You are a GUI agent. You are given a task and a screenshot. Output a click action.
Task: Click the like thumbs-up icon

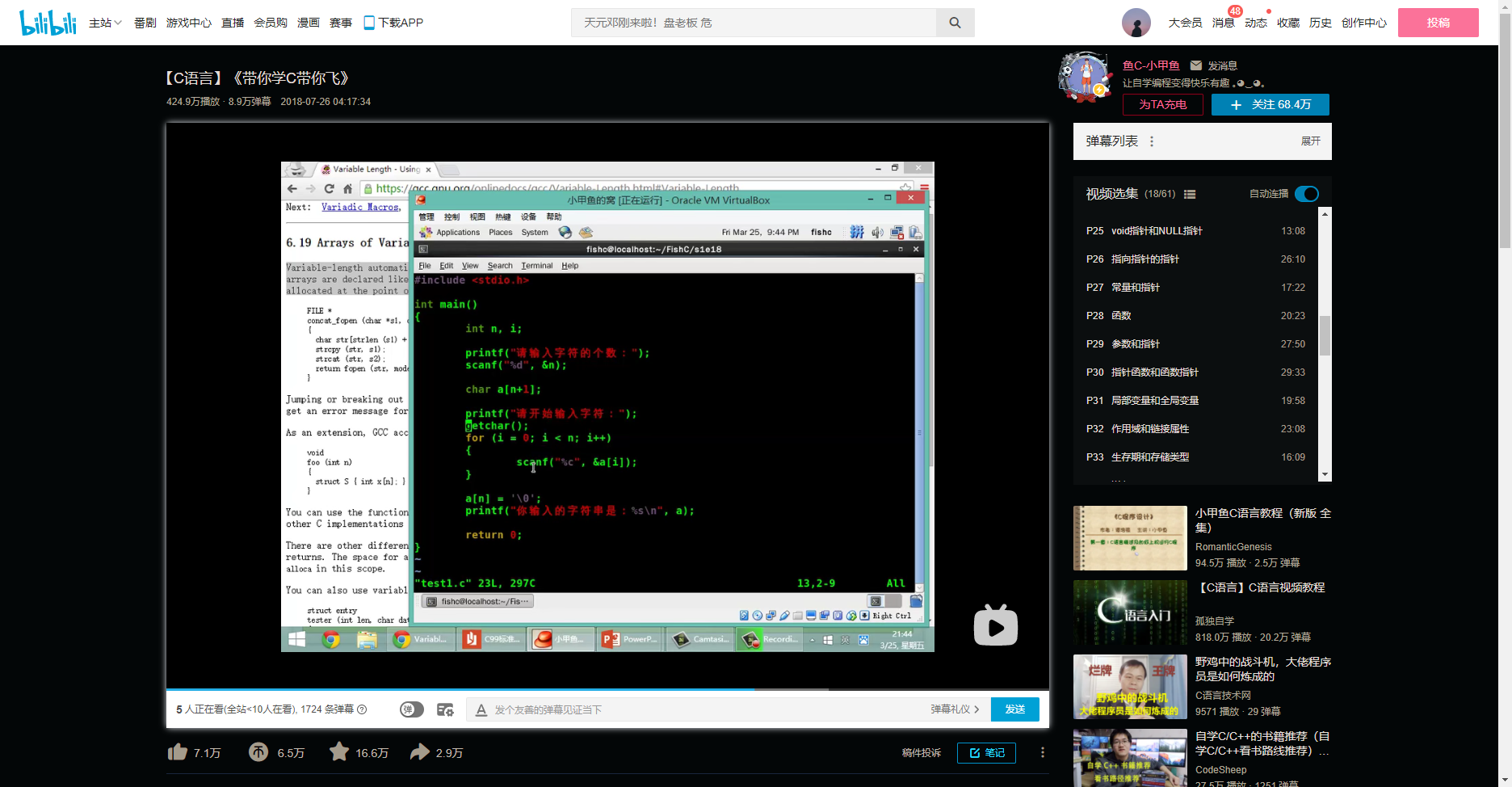[x=178, y=752]
